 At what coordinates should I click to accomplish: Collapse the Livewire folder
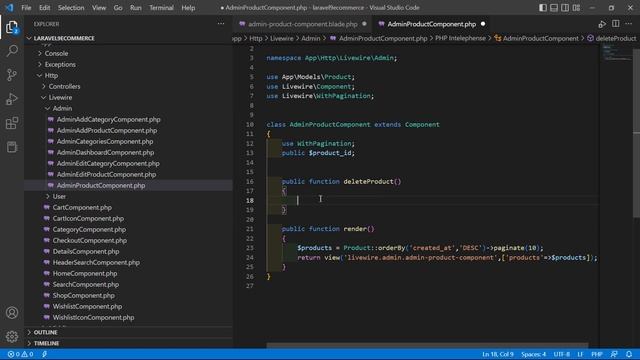tap(60, 98)
